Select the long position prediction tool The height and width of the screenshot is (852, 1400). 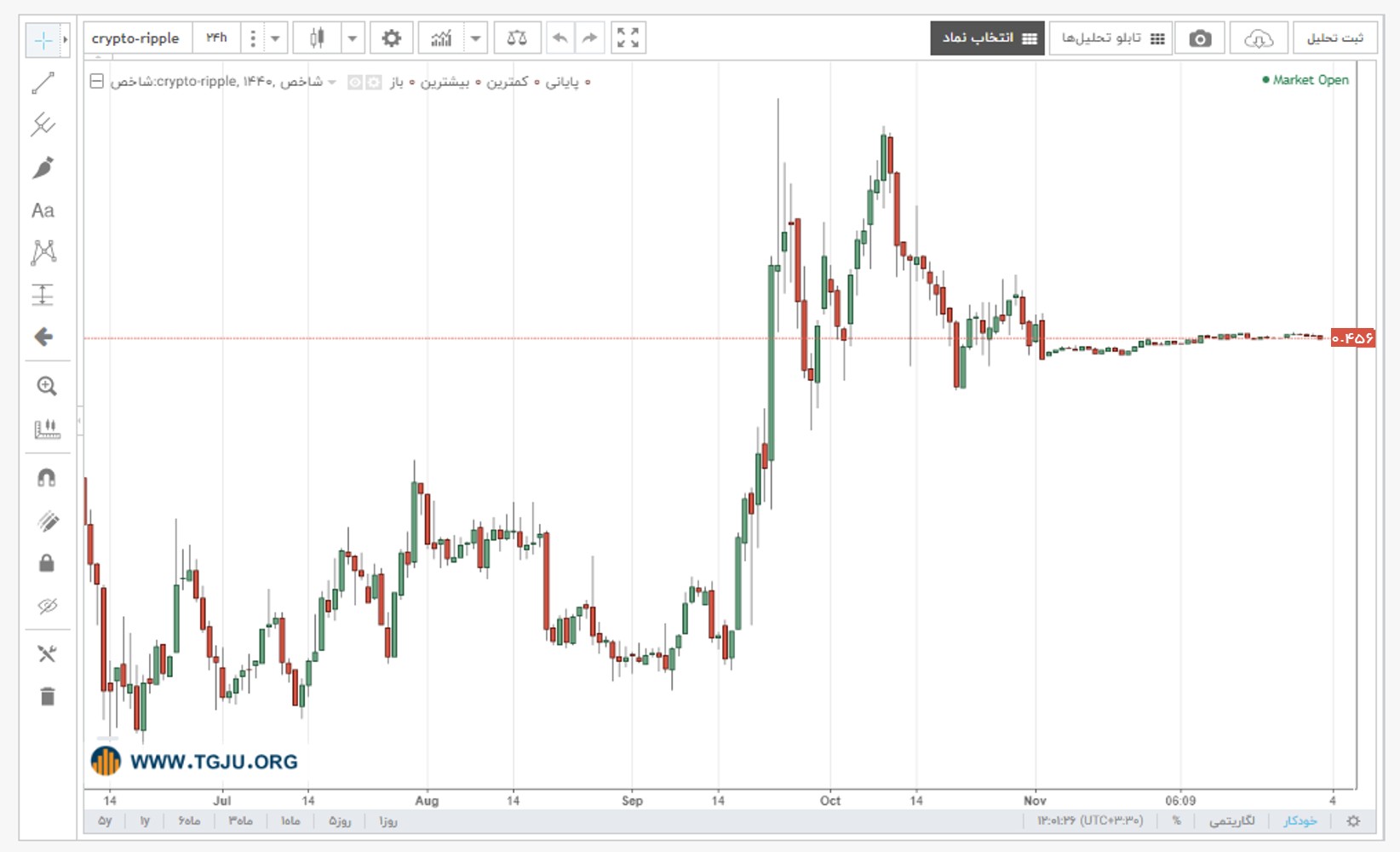tap(43, 295)
